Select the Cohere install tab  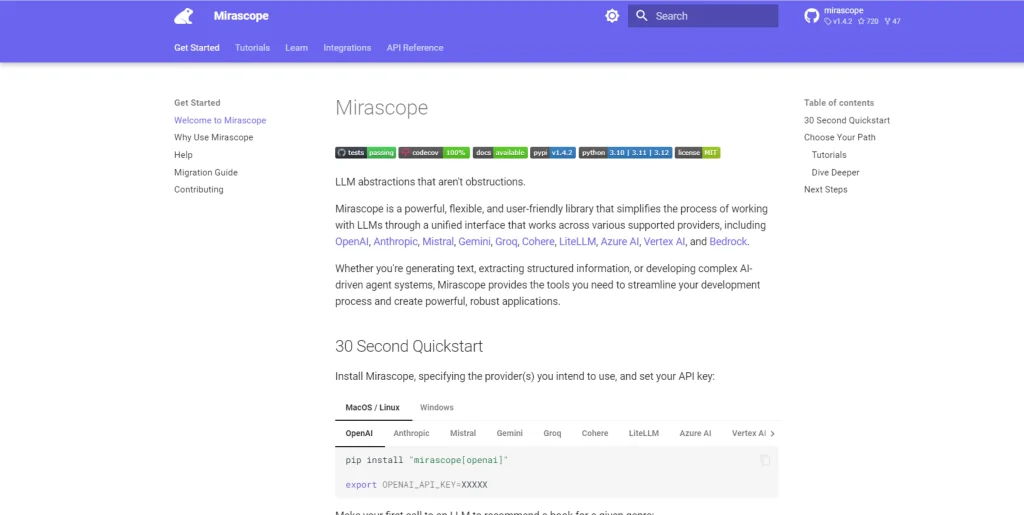pyautogui.click(x=595, y=433)
